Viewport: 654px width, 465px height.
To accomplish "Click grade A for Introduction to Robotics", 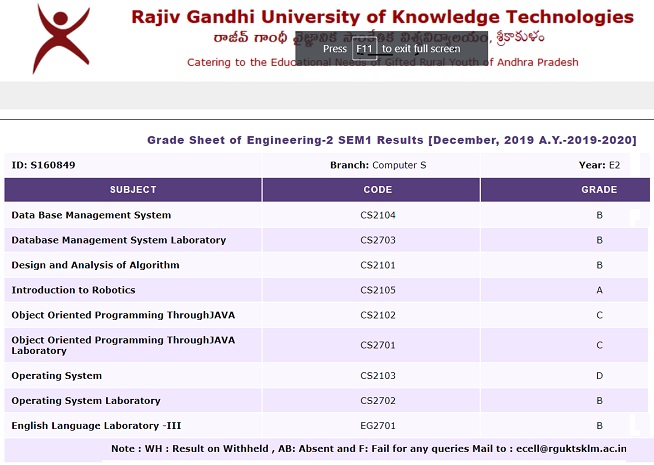I will (599, 290).
